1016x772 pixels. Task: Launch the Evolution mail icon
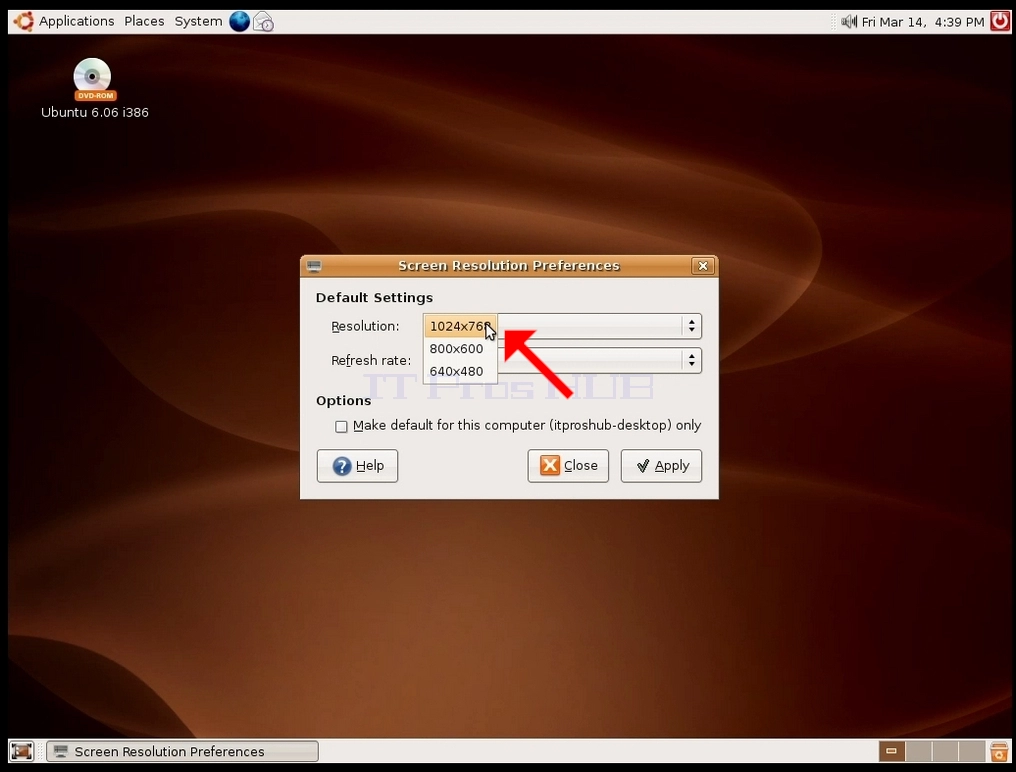263,21
